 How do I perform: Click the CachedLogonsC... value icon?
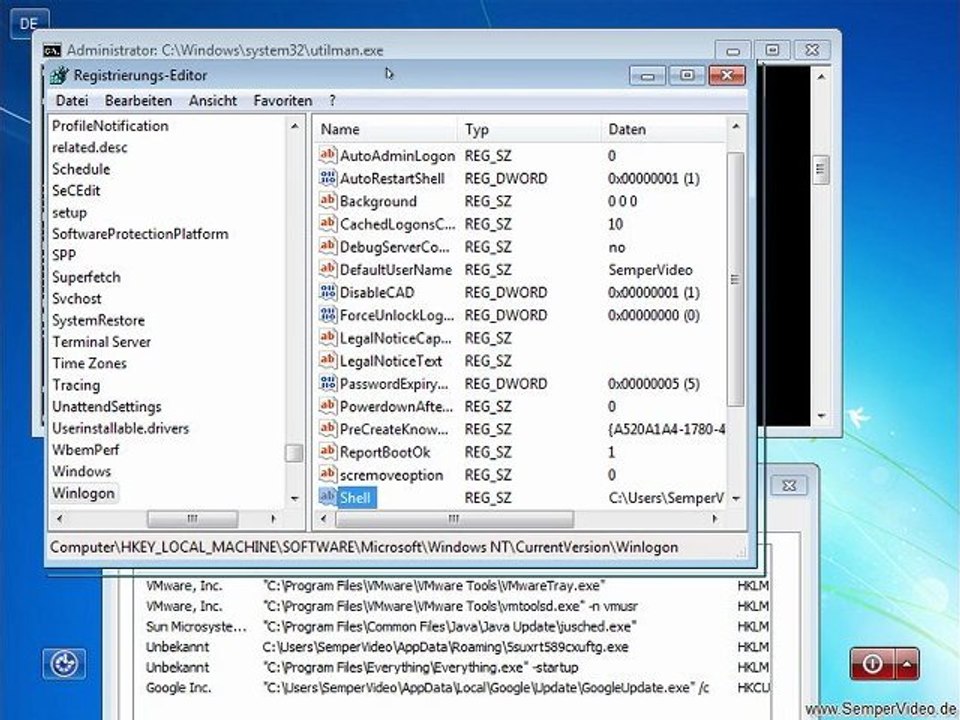(328, 223)
